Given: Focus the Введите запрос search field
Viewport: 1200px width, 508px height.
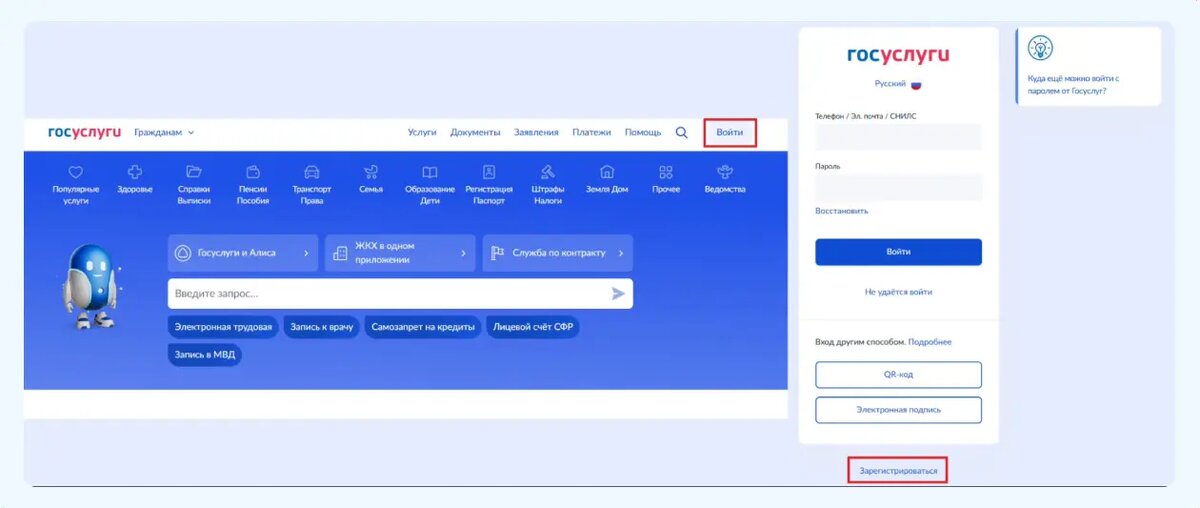Looking at the screenshot, I should 400,293.
